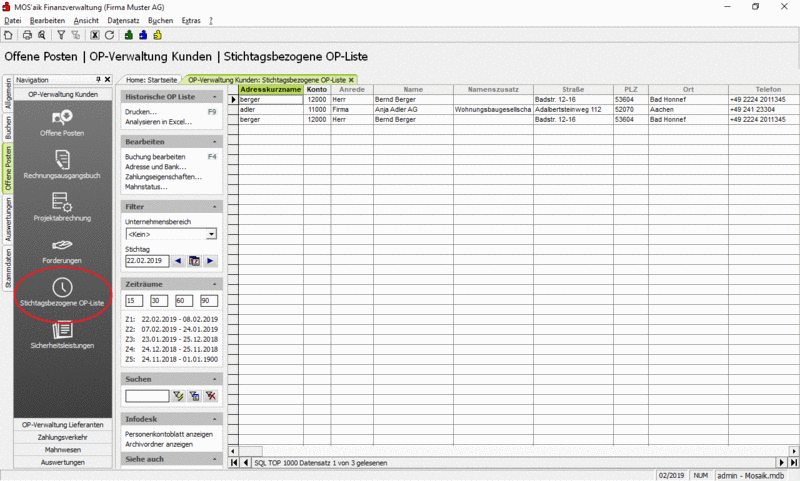The width and height of the screenshot is (800, 481).
Task: Jump to first record in navigator
Action: pos(234,463)
